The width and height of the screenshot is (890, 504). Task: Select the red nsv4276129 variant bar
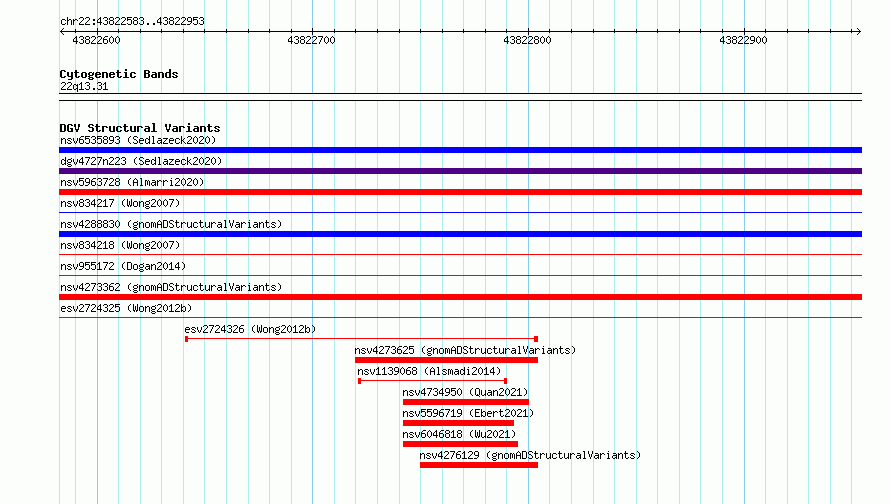pos(479,465)
